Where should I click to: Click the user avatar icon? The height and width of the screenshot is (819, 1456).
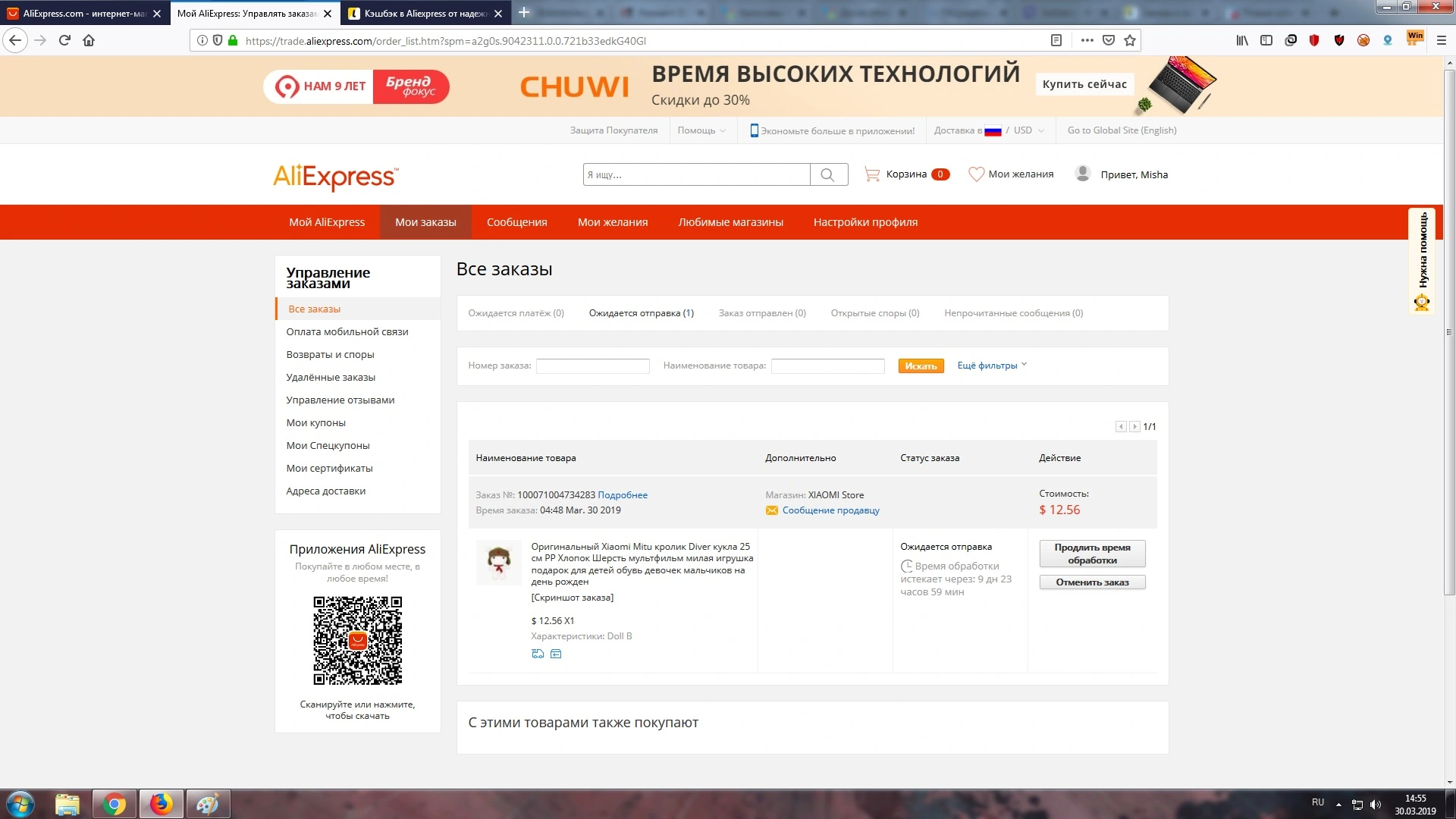1083,174
